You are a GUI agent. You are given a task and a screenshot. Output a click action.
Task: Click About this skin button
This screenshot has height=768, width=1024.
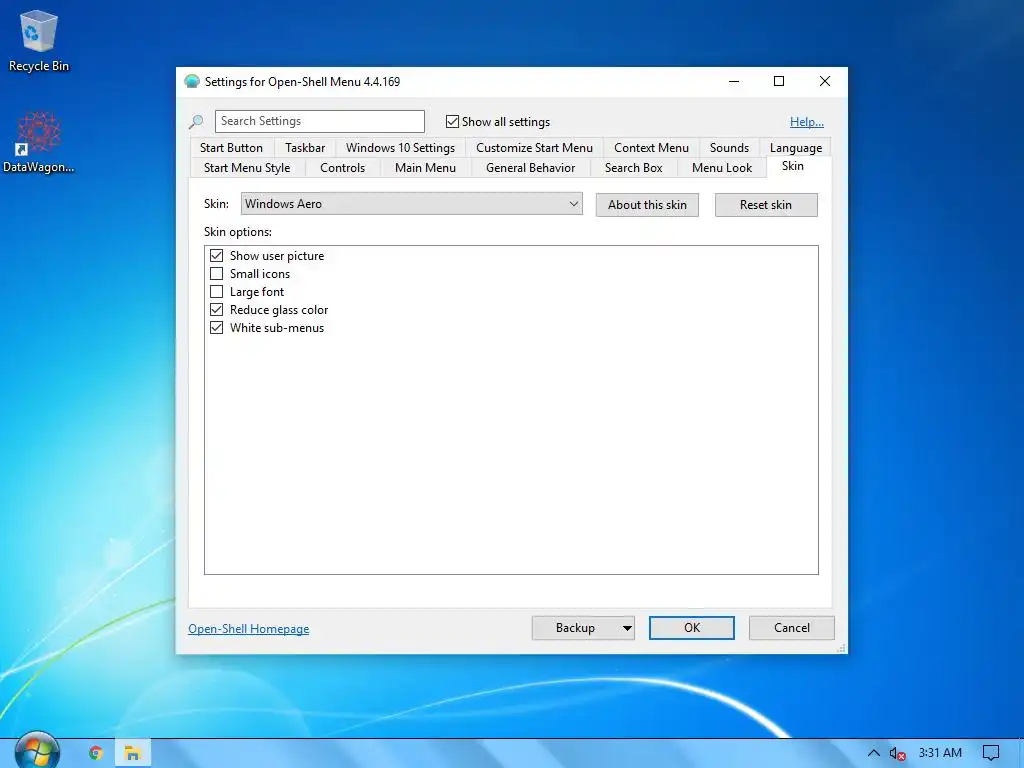(647, 204)
